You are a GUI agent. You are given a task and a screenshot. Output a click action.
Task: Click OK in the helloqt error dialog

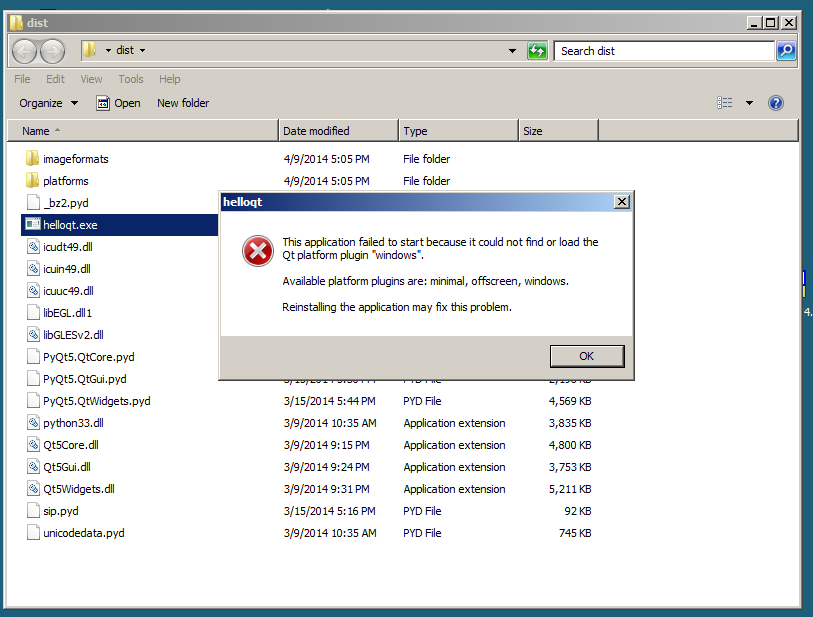tap(587, 356)
